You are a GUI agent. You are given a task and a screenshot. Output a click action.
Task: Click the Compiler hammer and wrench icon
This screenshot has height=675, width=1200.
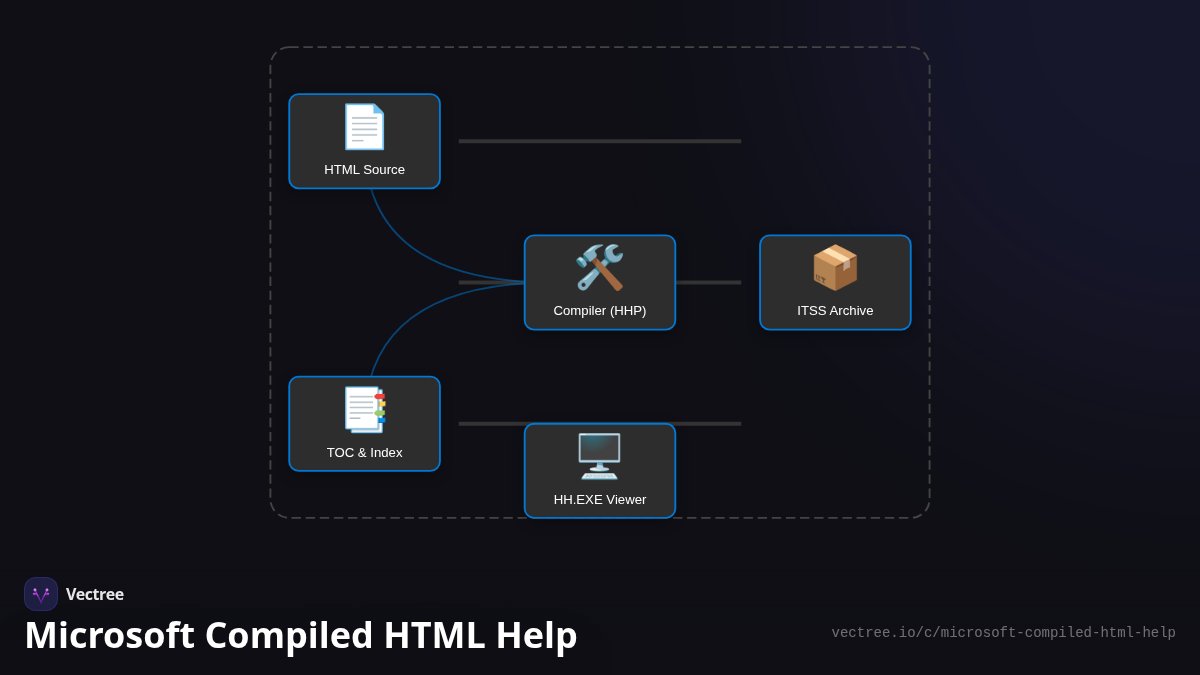click(x=600, y=268)
